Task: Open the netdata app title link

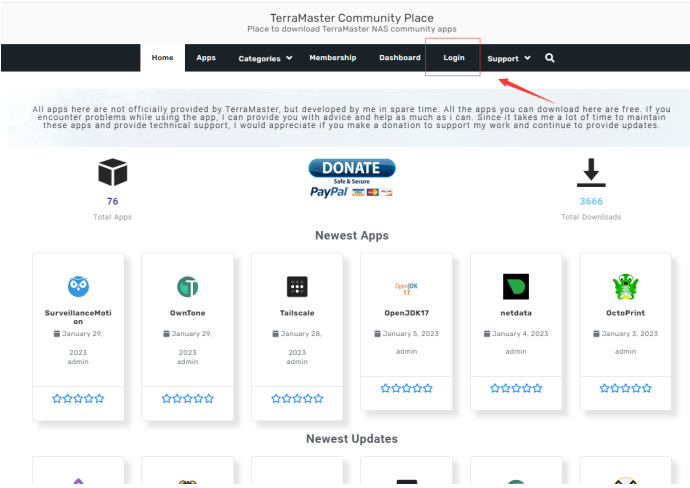Action: click(516, 313)
